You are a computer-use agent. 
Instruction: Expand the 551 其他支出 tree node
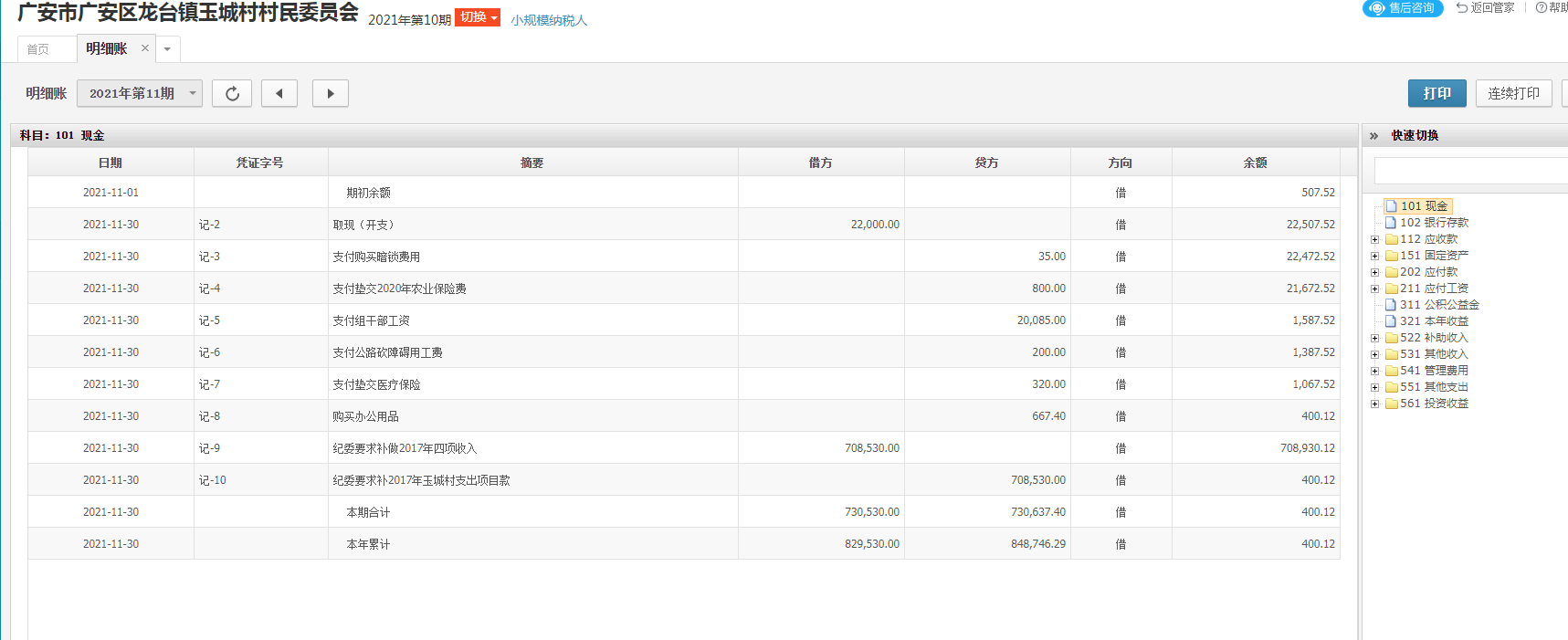(1374, 387)
